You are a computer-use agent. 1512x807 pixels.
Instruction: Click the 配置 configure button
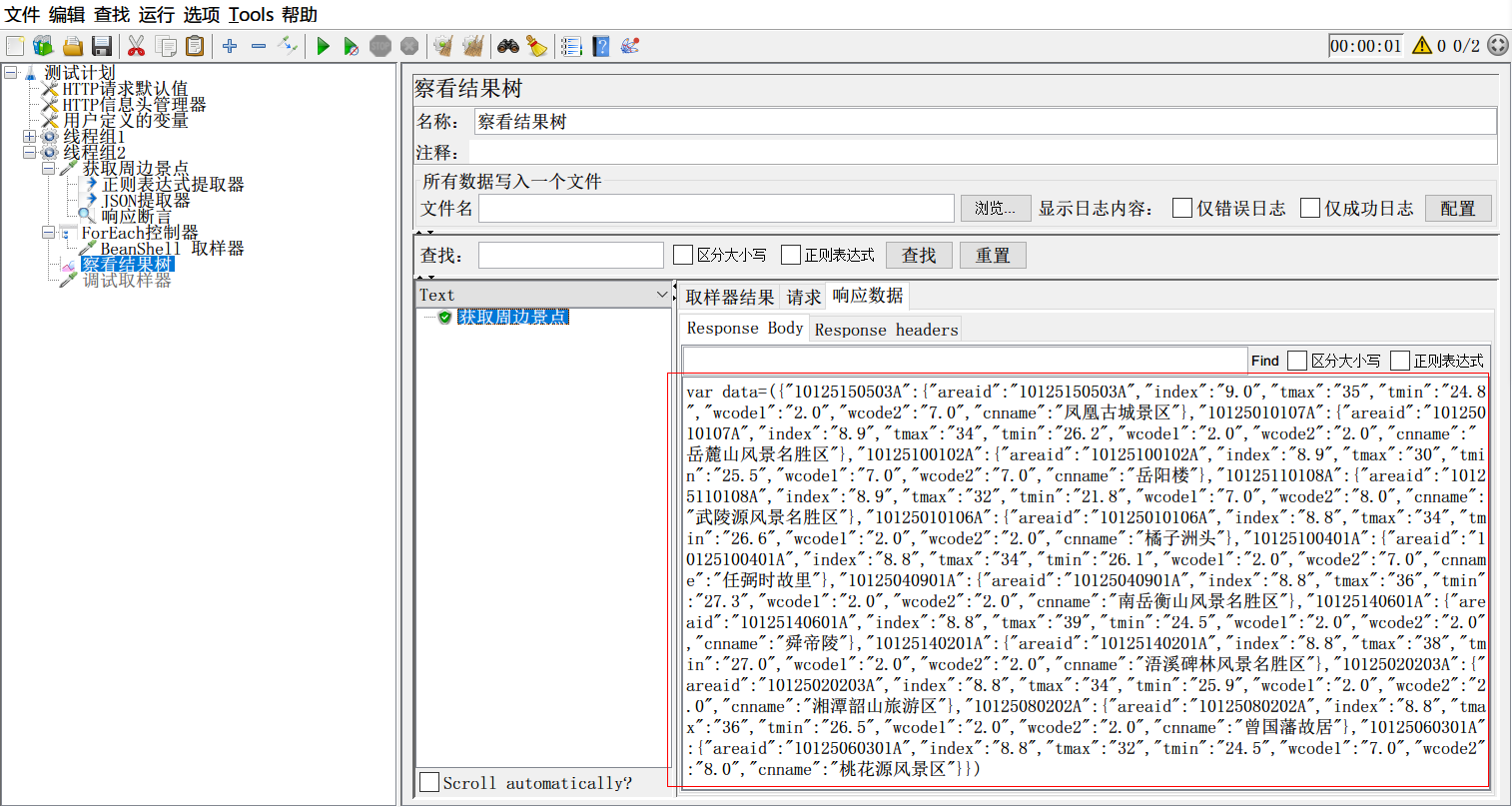pyautogui.click(x=1457, y=208)
